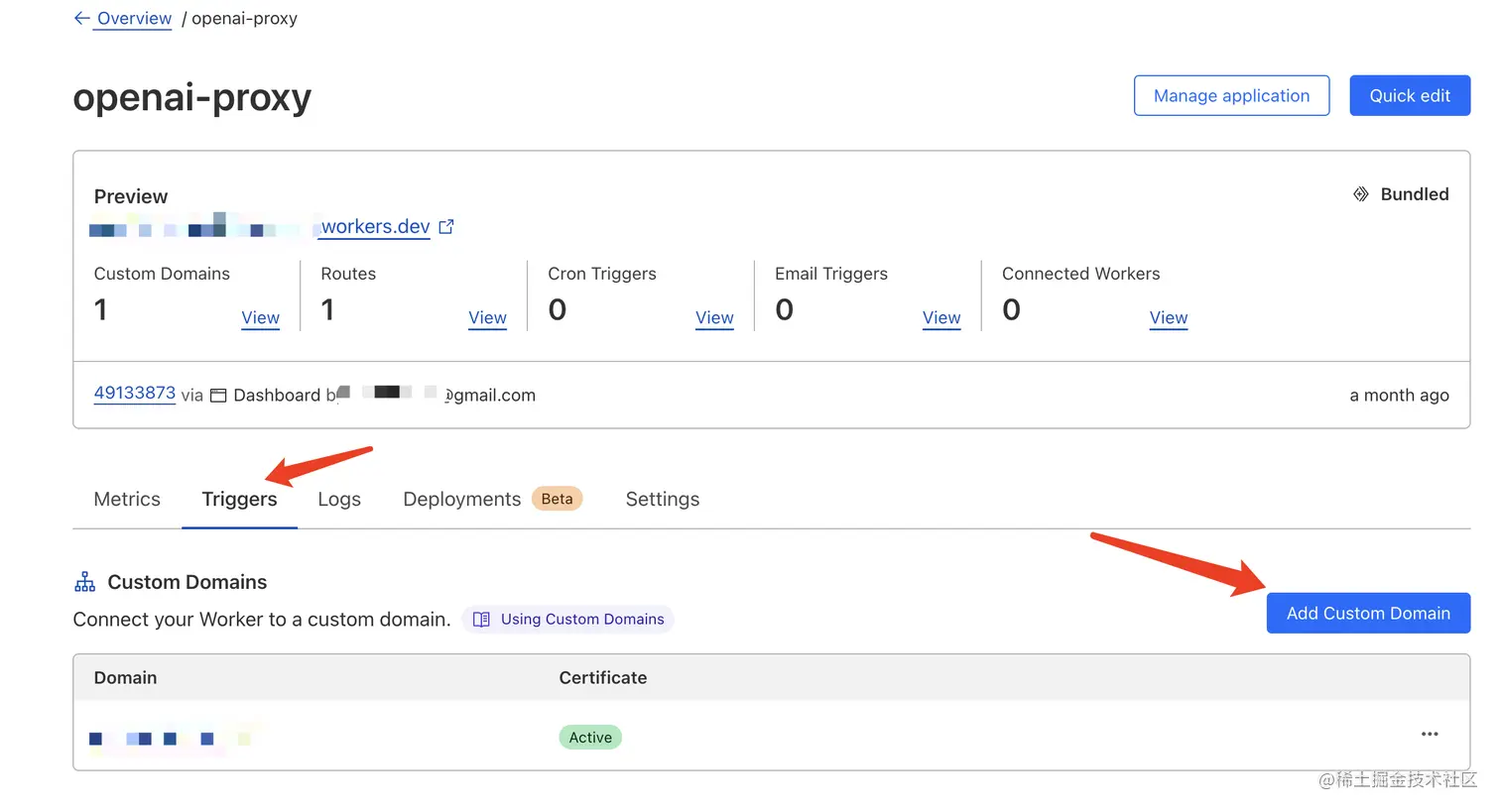
Task: Open deployment 49133873
Action: (134, 393)
